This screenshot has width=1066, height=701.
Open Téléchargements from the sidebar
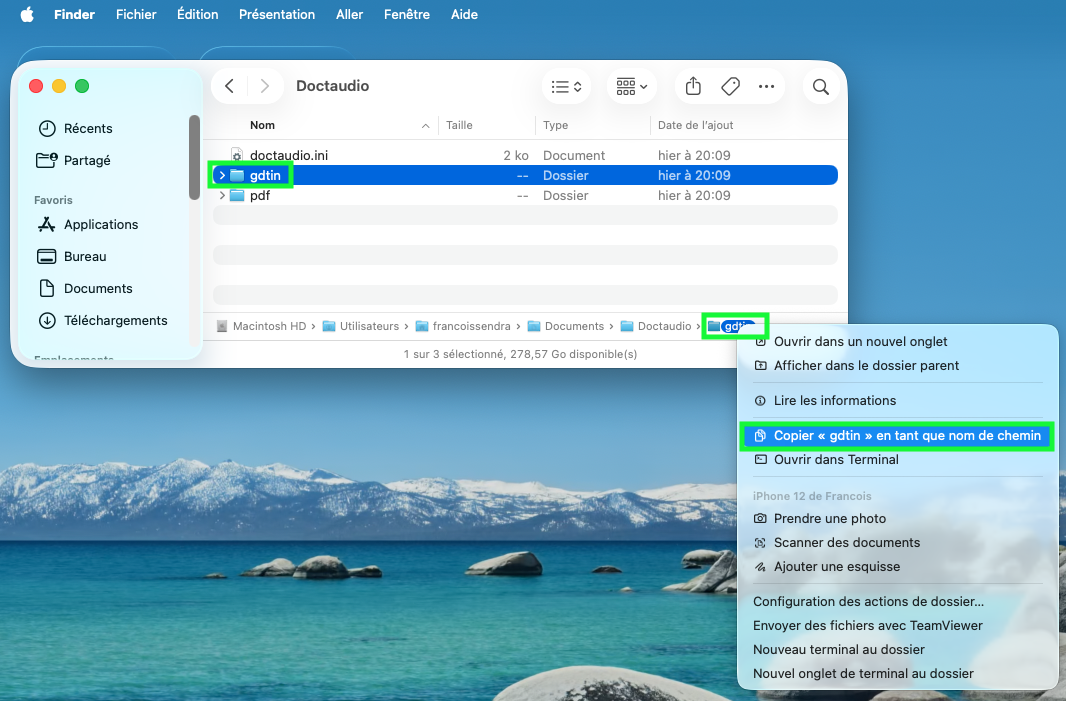103,320
